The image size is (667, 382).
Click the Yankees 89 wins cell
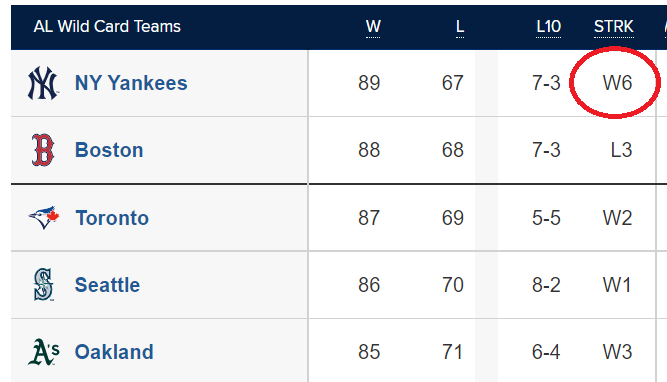click(369, 83)
